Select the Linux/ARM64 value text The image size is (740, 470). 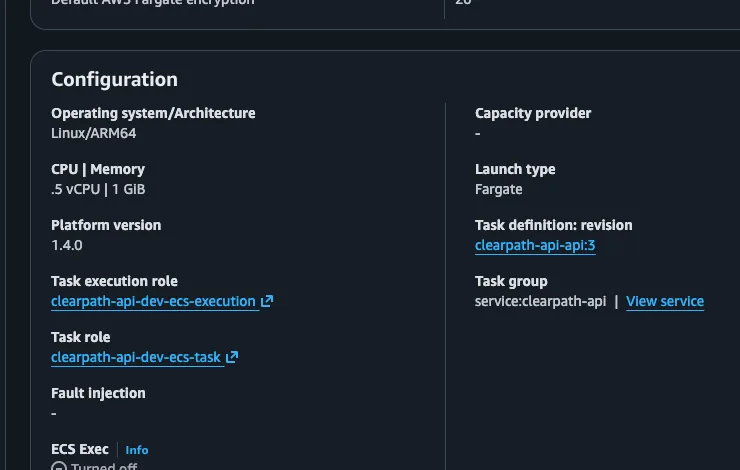(93, 134)
